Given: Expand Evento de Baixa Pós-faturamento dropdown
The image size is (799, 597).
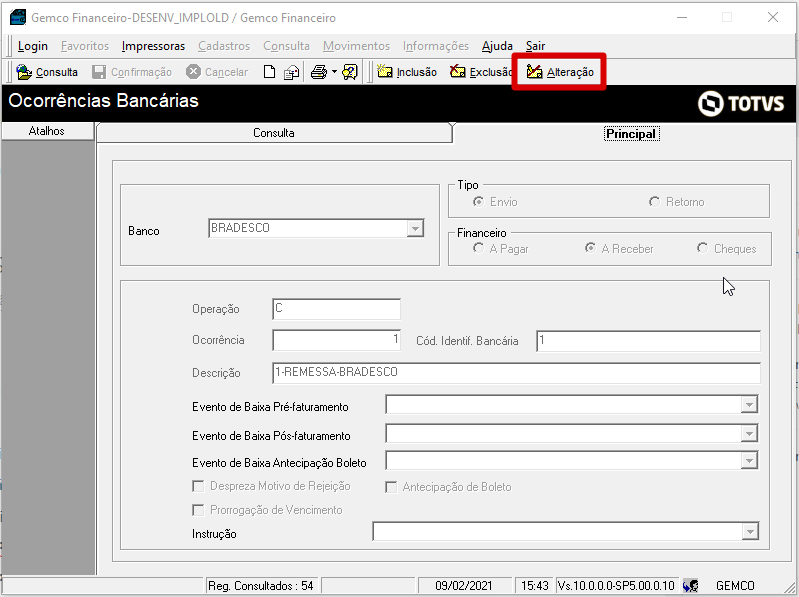Looking at the screenshot, I should [x=749, y=433].
